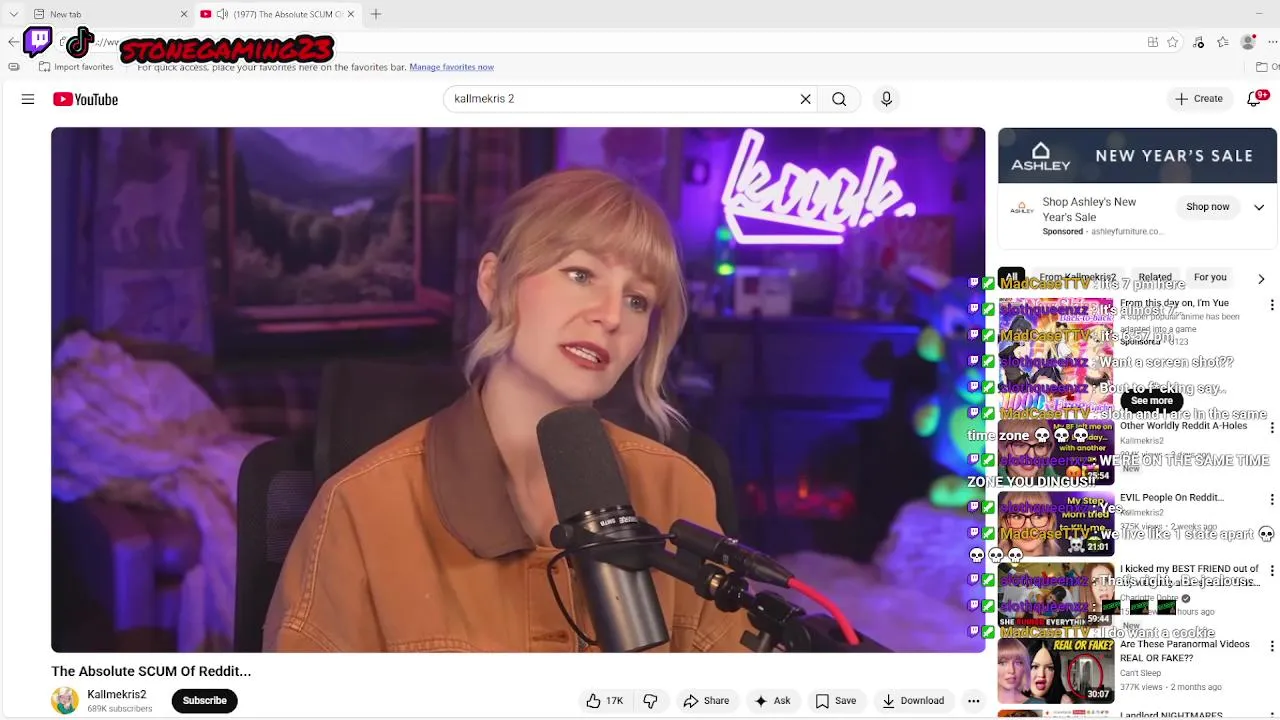Screen dimensions: 1280x720
Task: Open the Create menu
Action: click(x=1199, y=99)
